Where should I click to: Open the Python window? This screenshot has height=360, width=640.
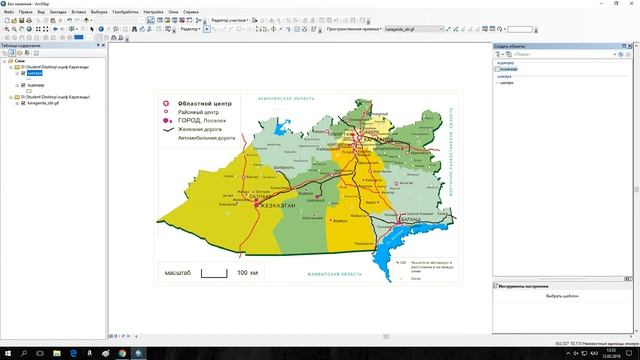click(189, 20)
